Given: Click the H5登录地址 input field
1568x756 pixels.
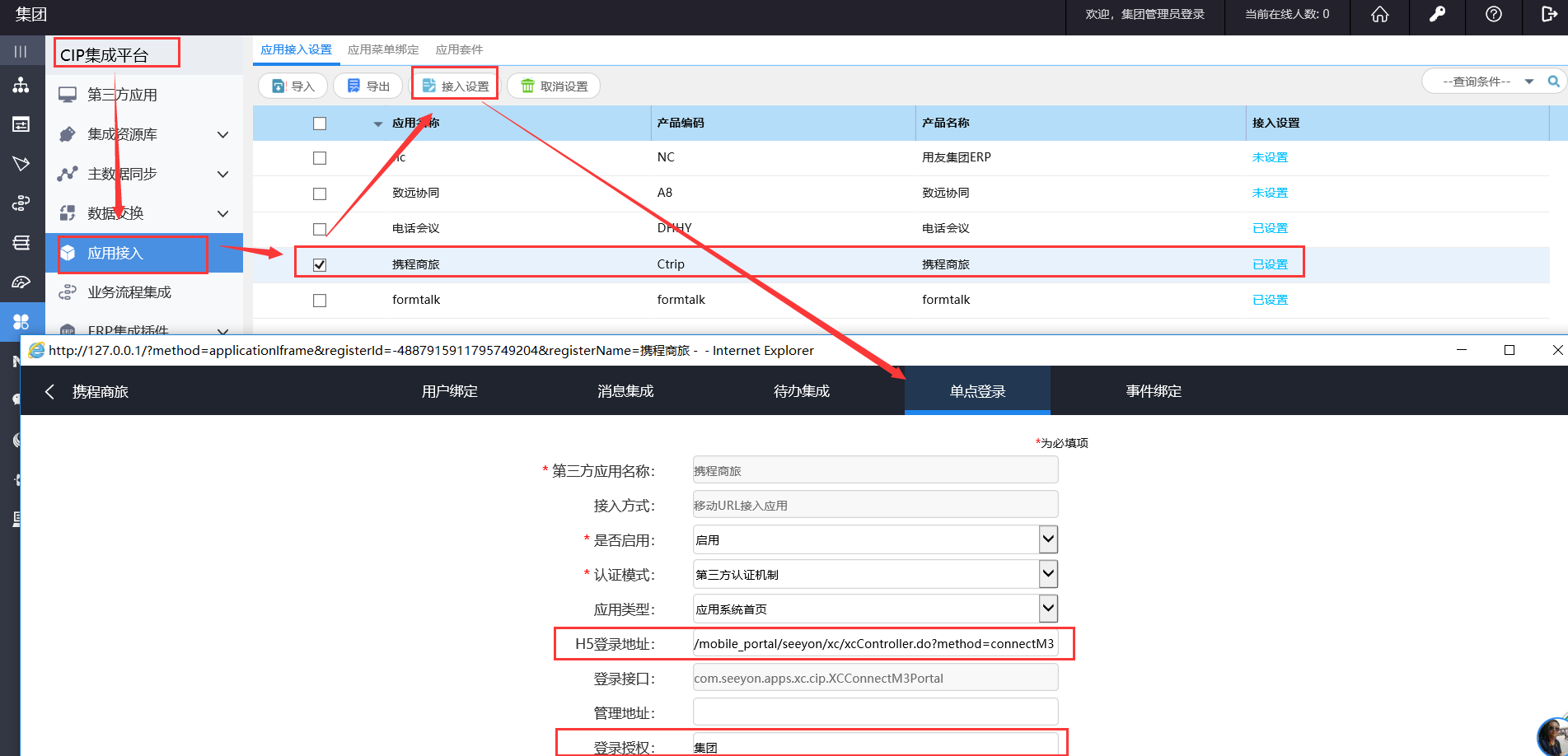Looking at the screenshot, I should tap(874, 644).
